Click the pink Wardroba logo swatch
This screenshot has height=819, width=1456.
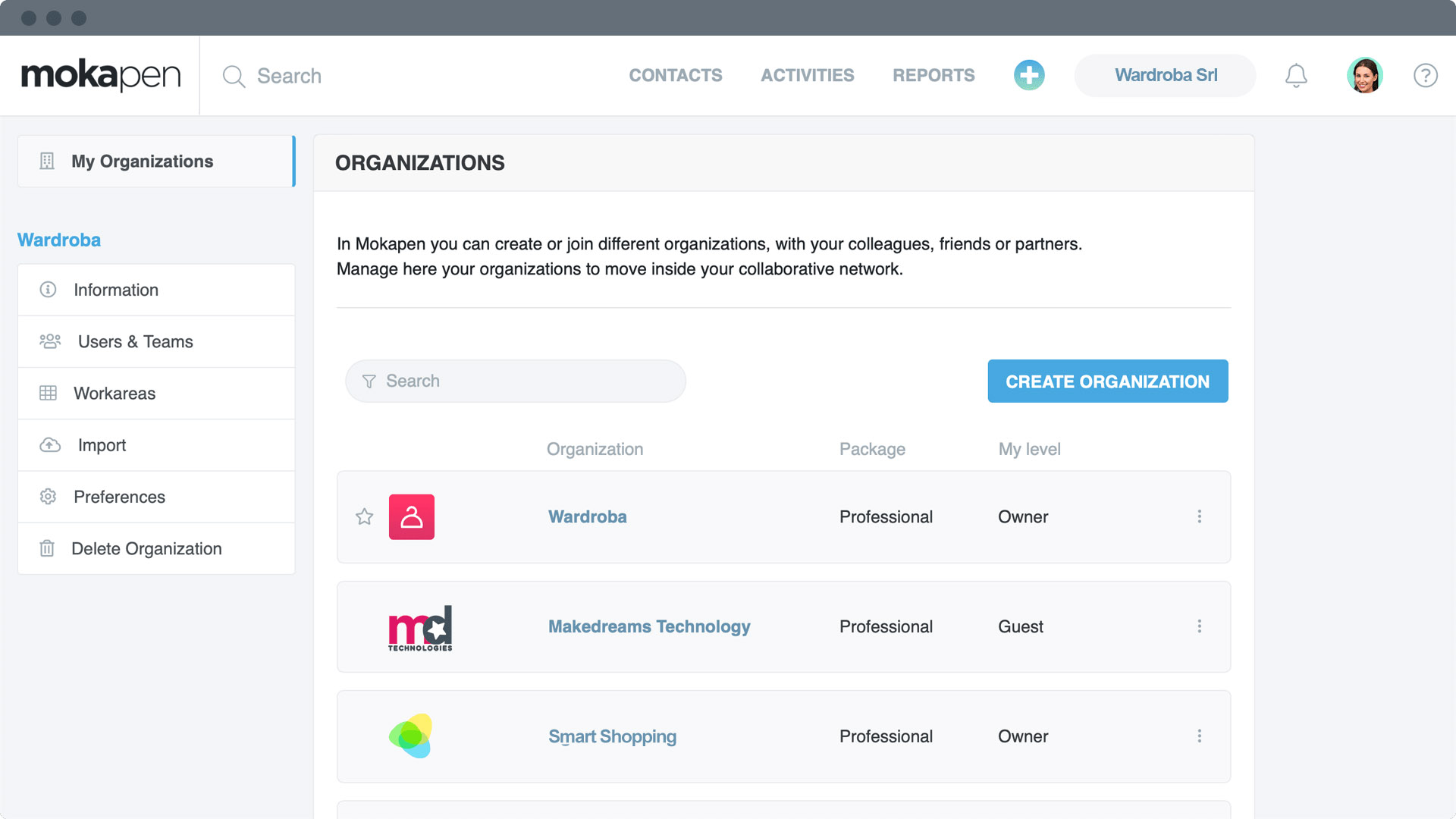tap(412, 516)
